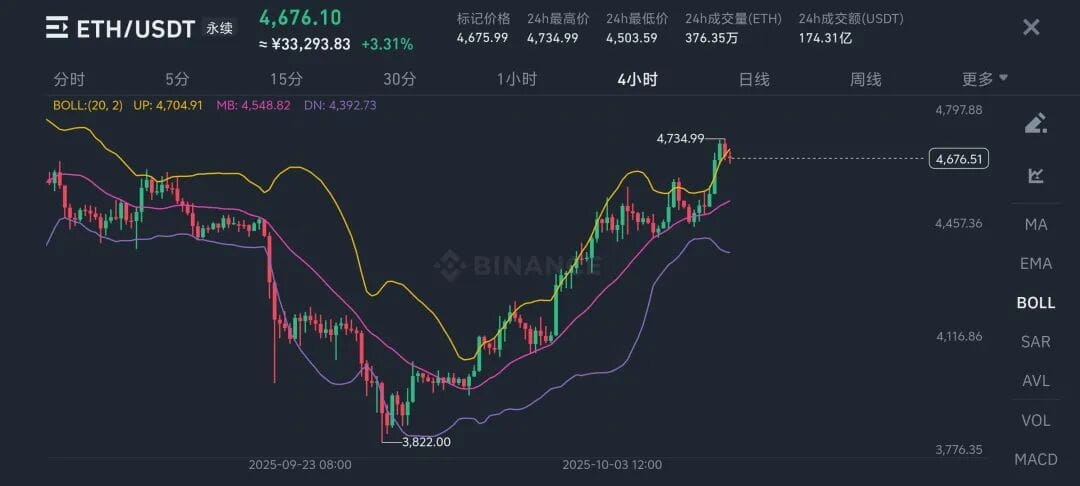1080x486 pixels.
Task: Select the drawing pencil tool
Action: pos(1036,123)
